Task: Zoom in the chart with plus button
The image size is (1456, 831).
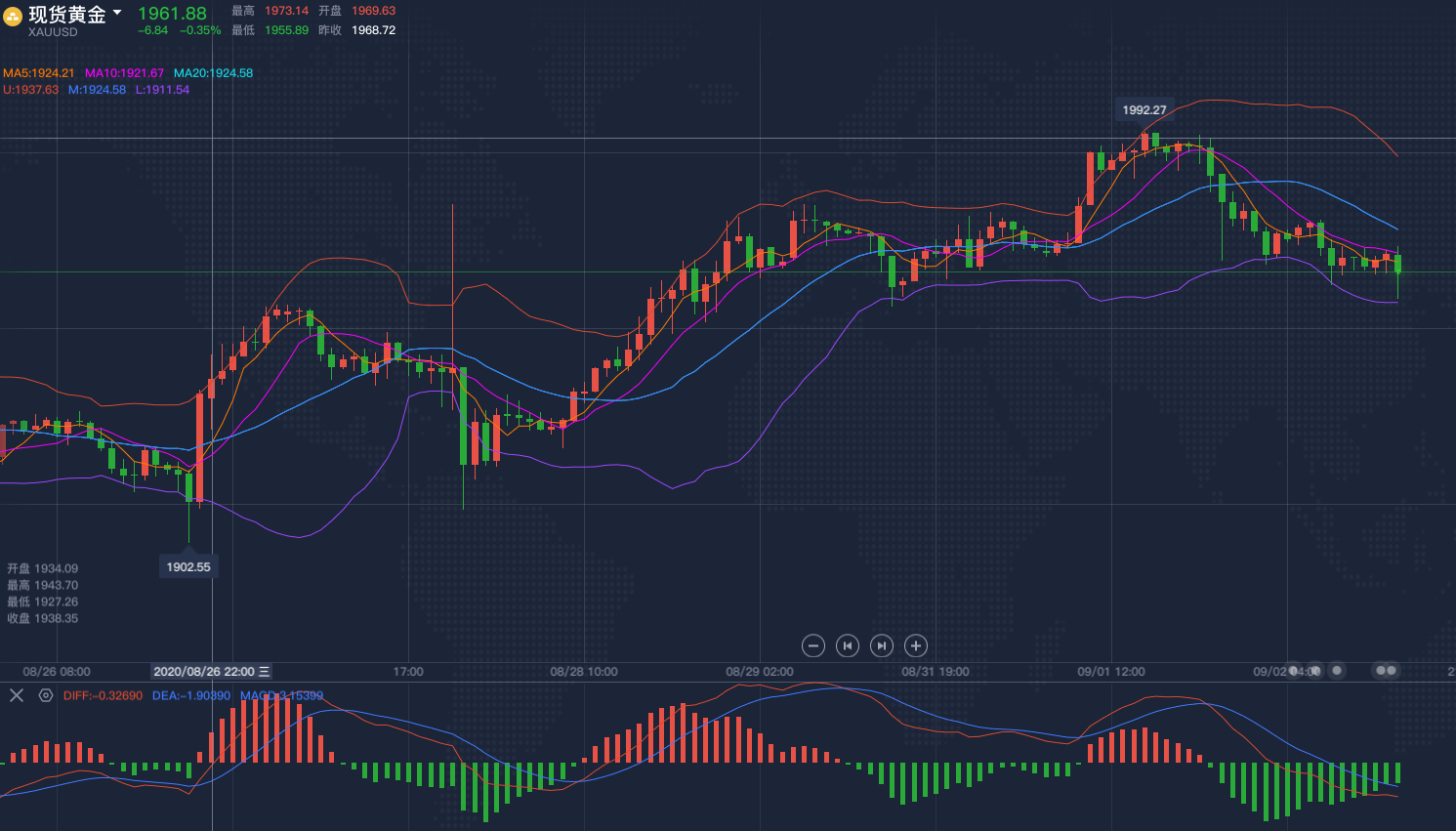Action: pos(916,645)
